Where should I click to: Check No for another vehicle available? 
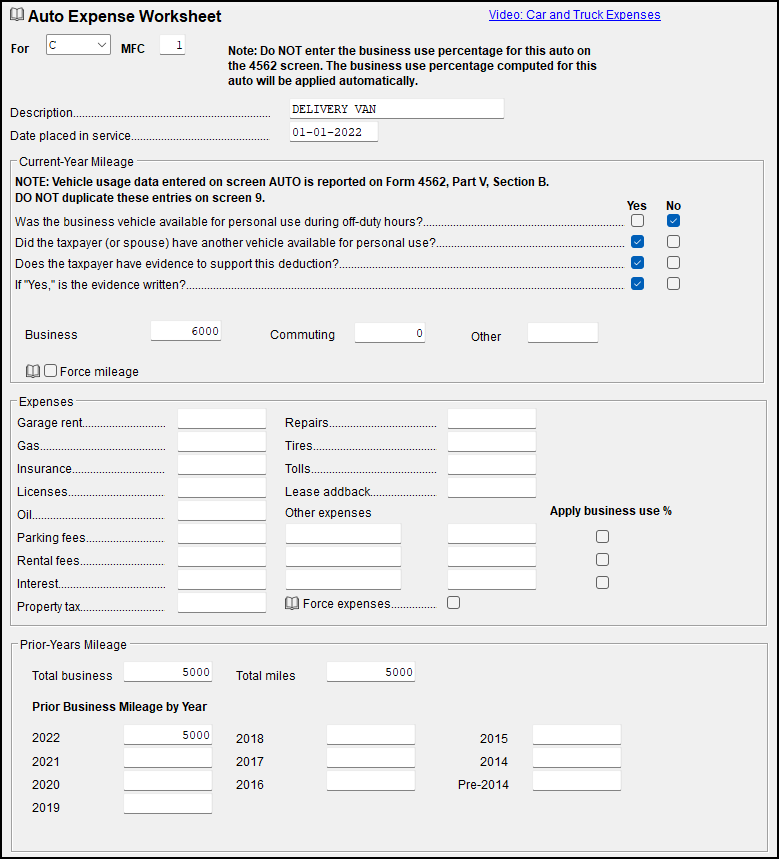pyautogui.click(x=673, y=242)
